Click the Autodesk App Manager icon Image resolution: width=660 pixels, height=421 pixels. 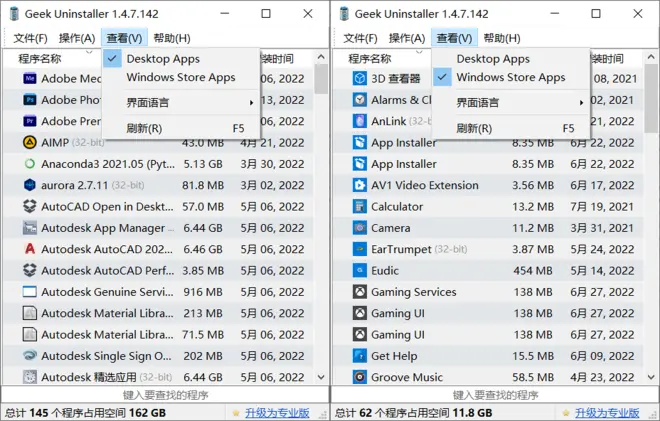[29, 228]
